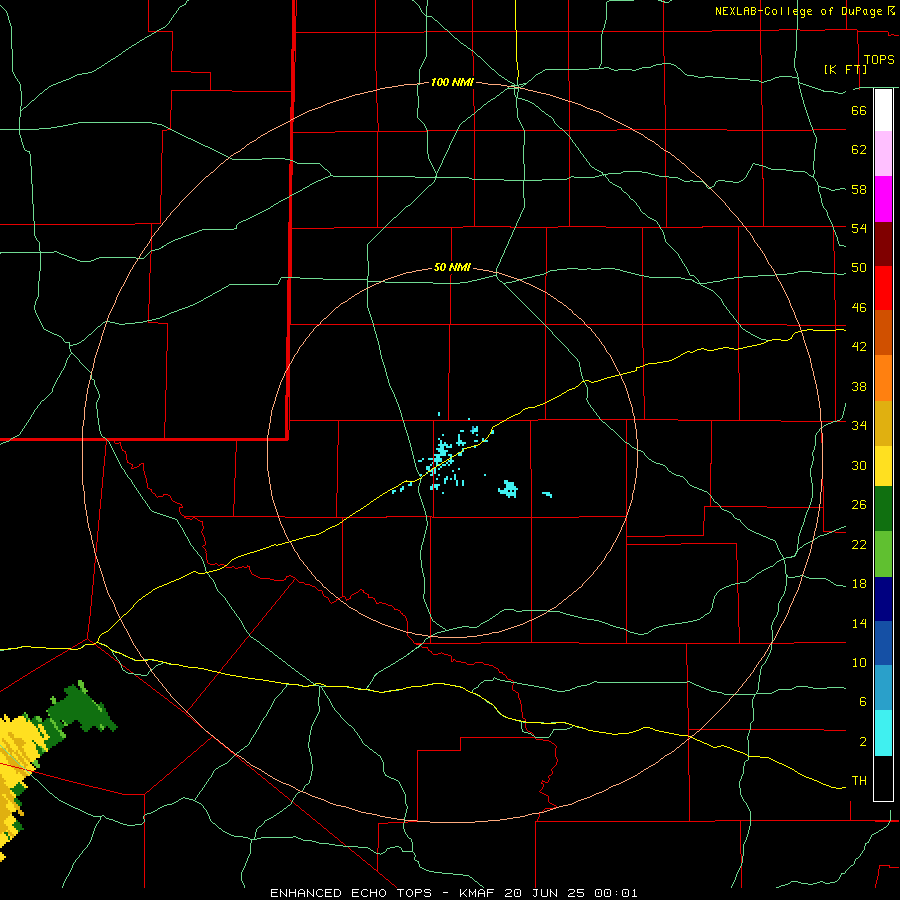This screenshot has height=900, width=900.
Task: Click the '100 NMI' range ring label
Action: (x=452, y=83)
